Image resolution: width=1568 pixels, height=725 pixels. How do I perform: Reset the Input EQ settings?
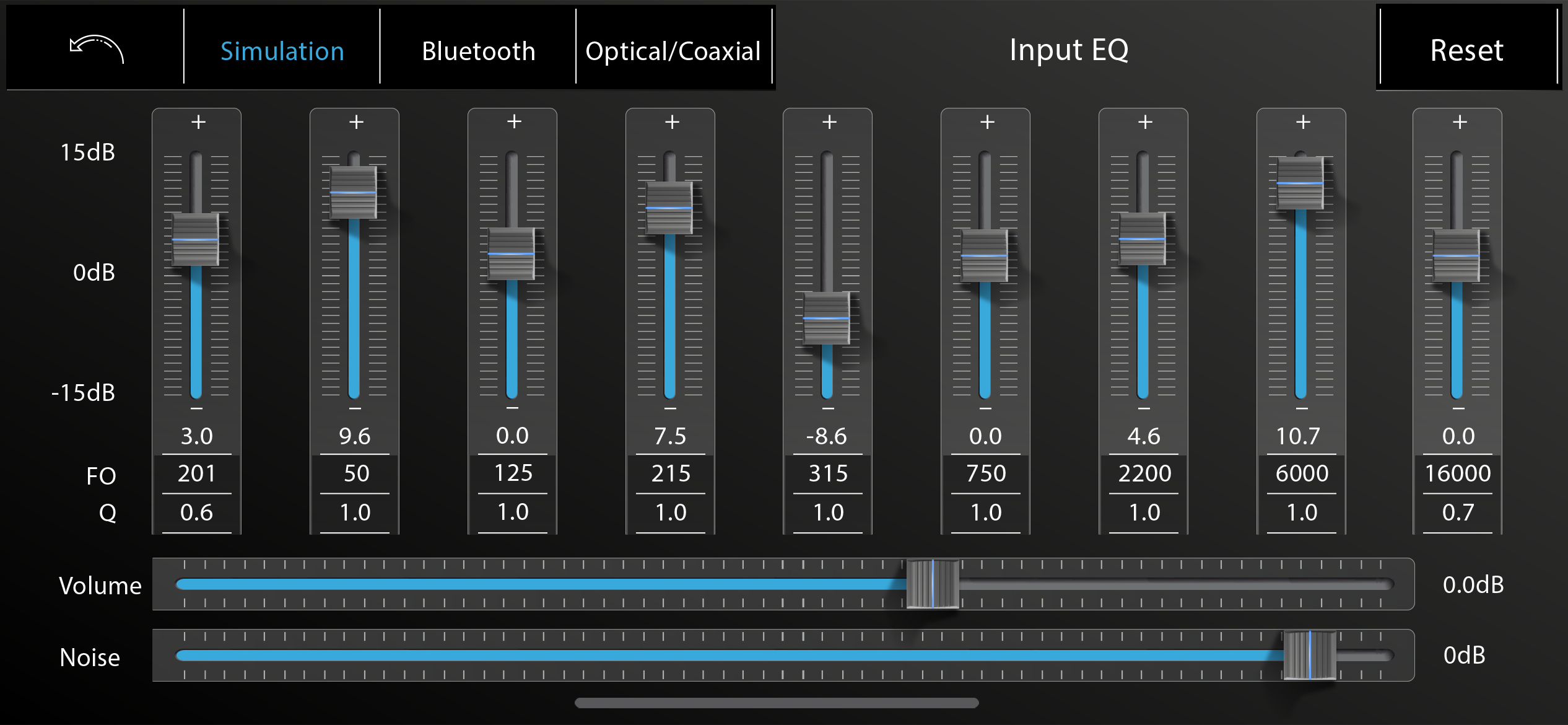[x=1466, y=50]
